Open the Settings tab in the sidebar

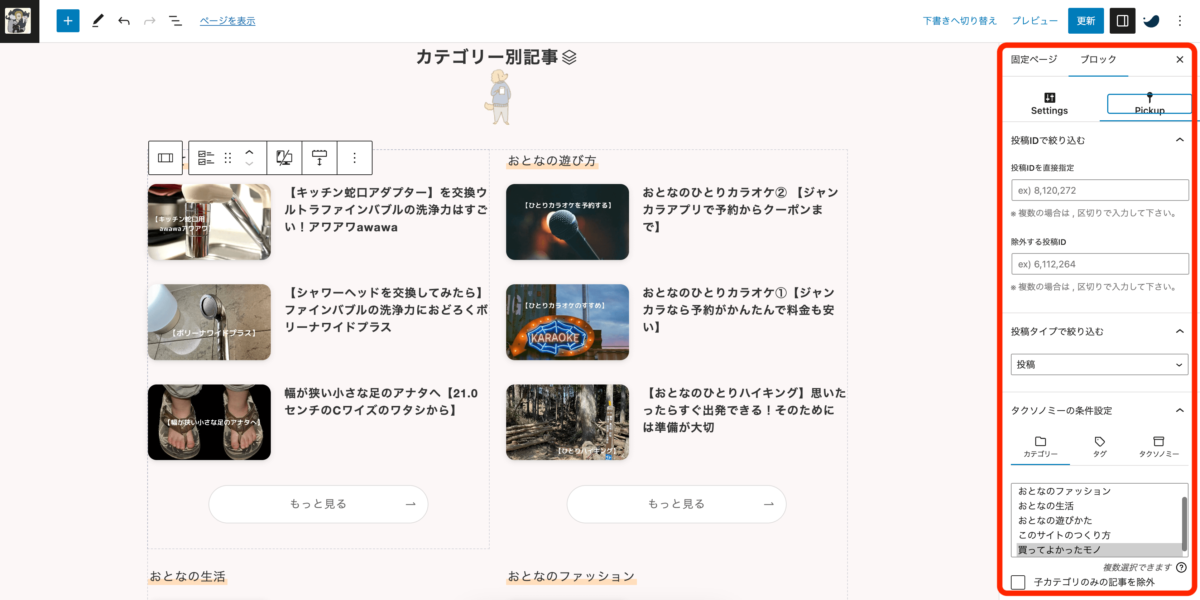(x=1050, y=103)
